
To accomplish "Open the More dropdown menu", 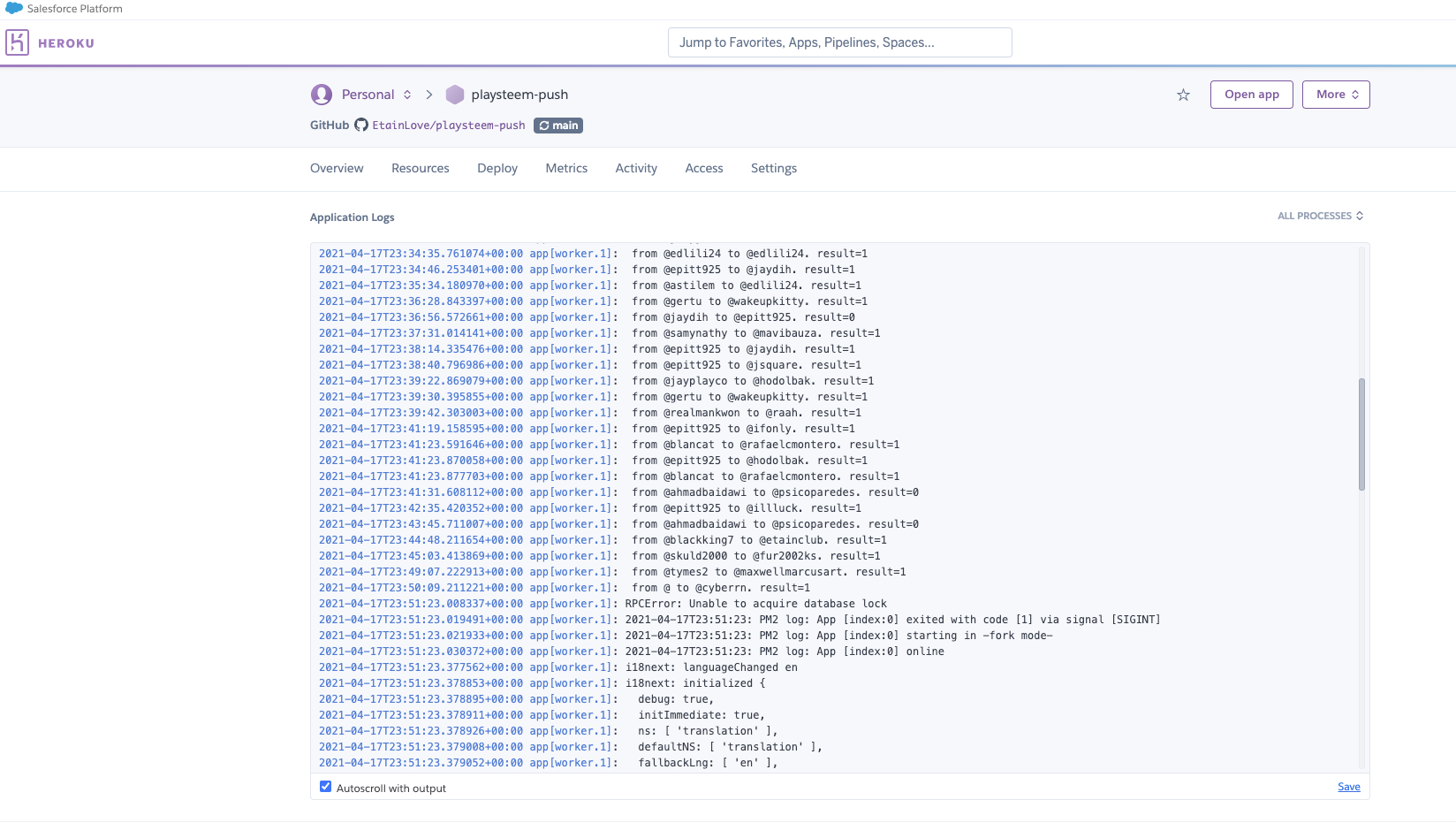I will (1336, 95).
